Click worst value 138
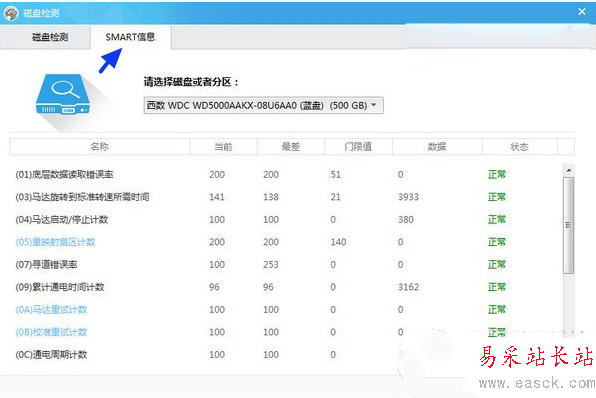This screenshot has width=596, height=398. click(271, 197)
